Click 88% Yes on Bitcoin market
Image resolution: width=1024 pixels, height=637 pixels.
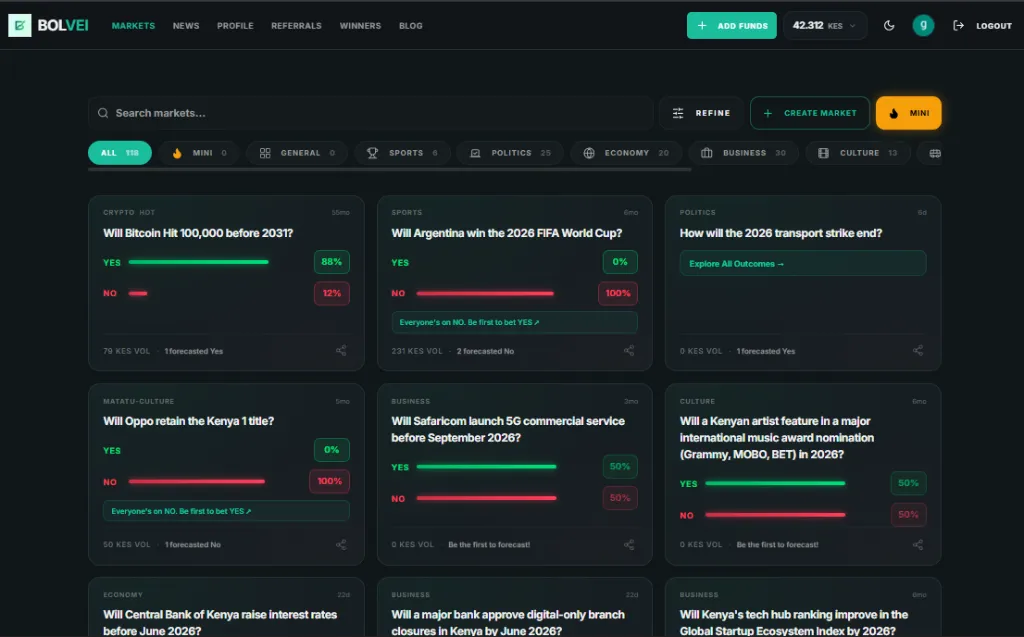(332, 262)
